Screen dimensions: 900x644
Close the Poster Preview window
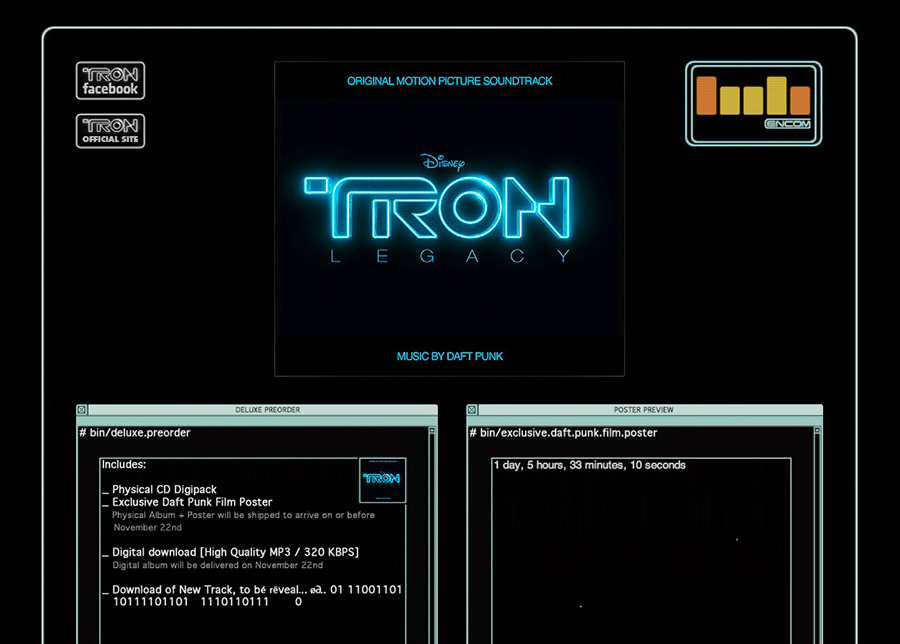coord(472,410)
